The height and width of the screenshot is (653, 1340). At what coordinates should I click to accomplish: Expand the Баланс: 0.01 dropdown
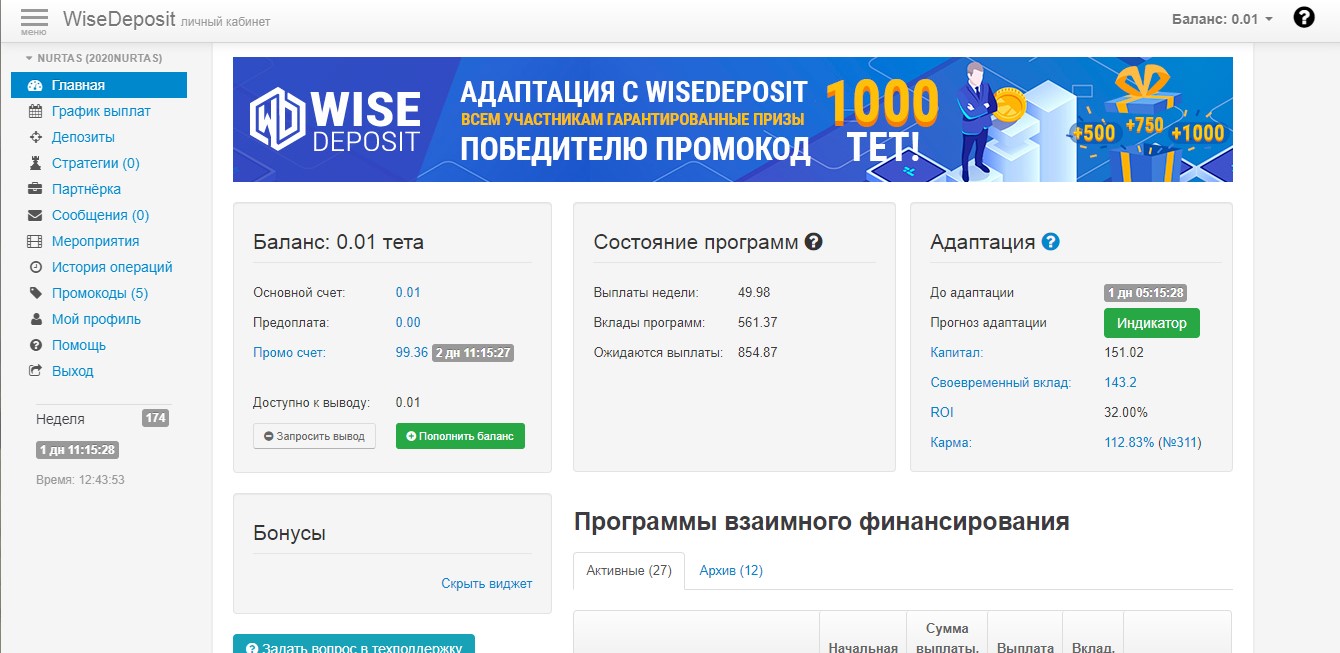[x=1222, y=19]
